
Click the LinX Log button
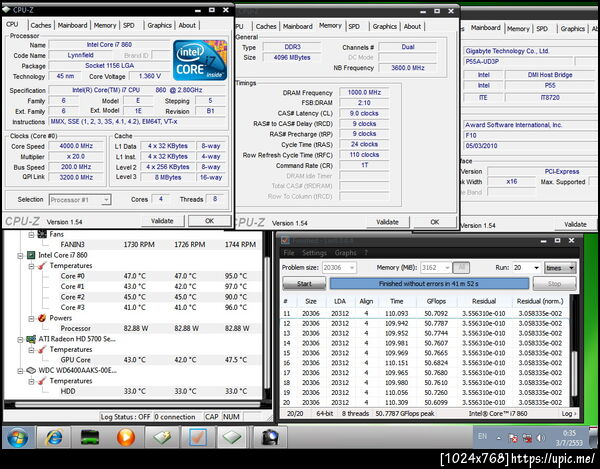click(x=569, y=414)
